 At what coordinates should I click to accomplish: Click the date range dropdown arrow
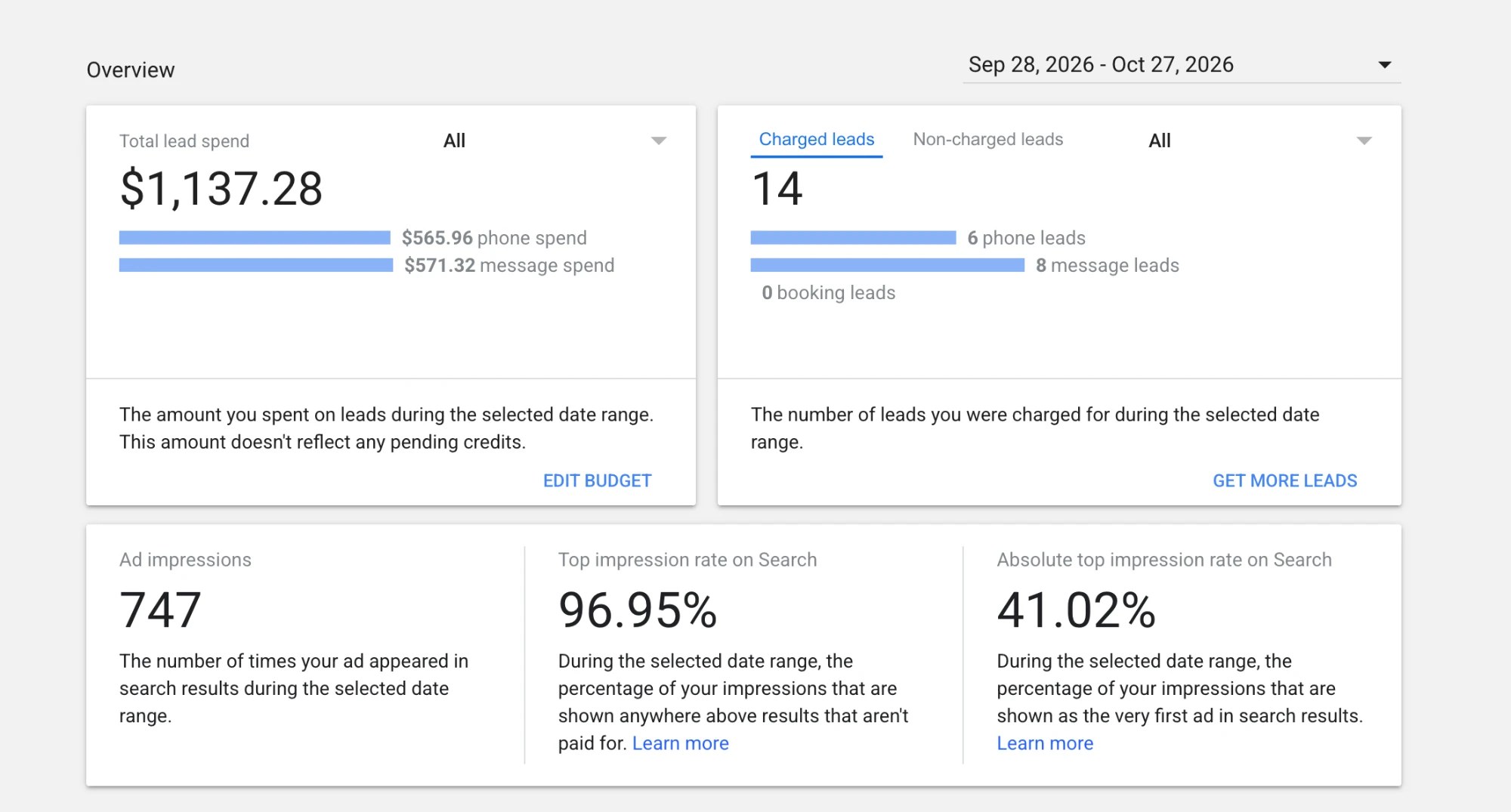point(1385,65)
